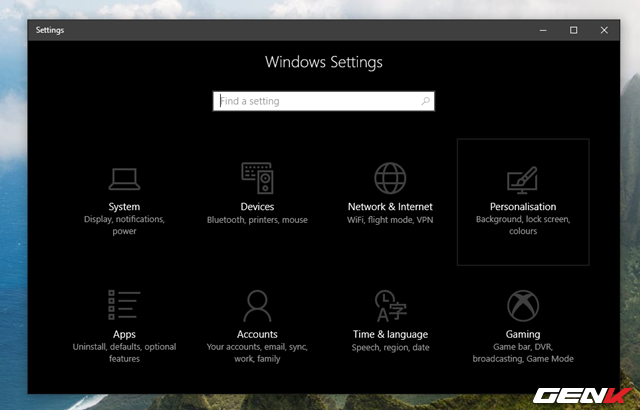Click the magnifier icon in search box
This screenshot has height=410, width=640.
click(425, 101)
